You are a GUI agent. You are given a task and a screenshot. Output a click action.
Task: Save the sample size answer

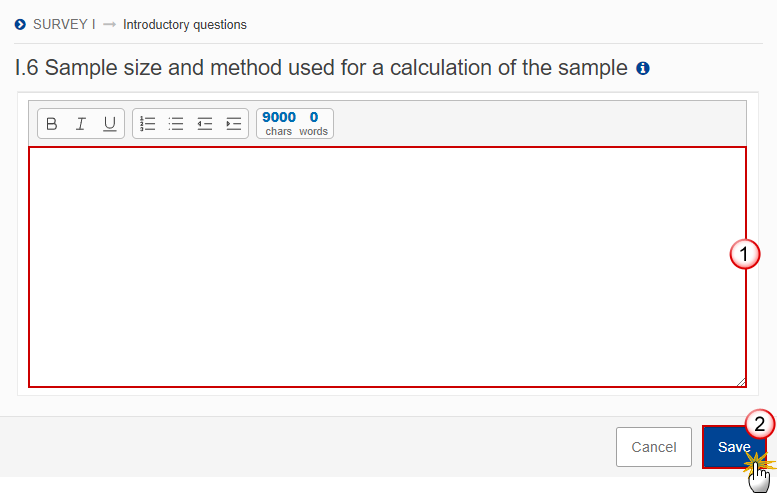click(734, 447)
